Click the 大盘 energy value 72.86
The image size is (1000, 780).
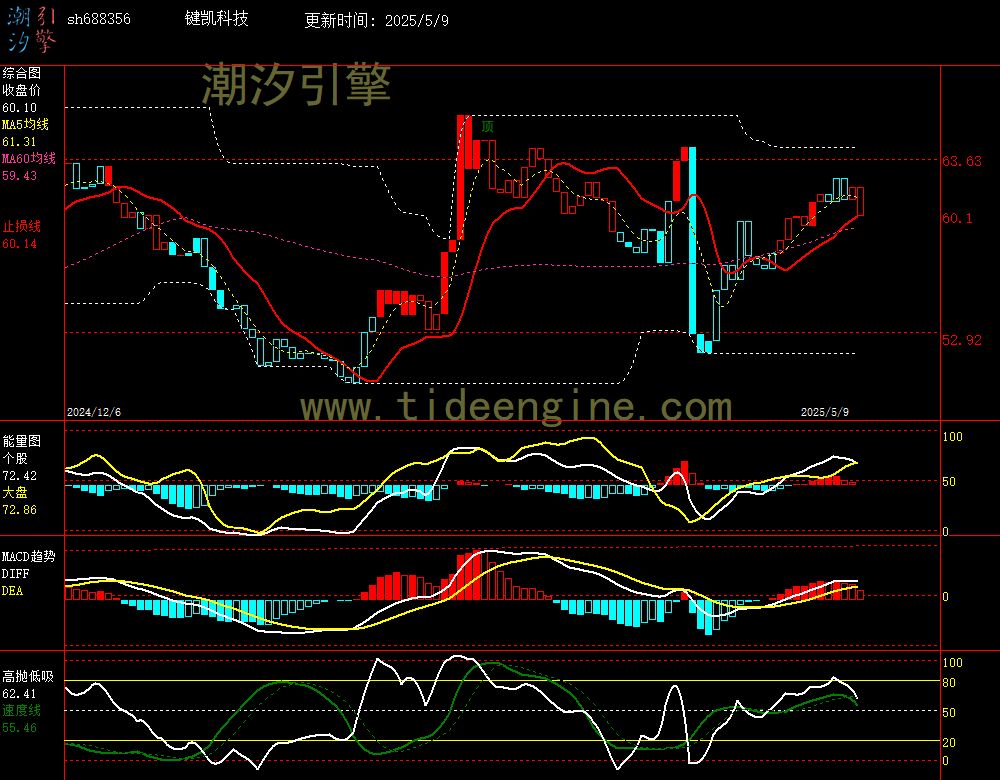click(x=19, y=510)
